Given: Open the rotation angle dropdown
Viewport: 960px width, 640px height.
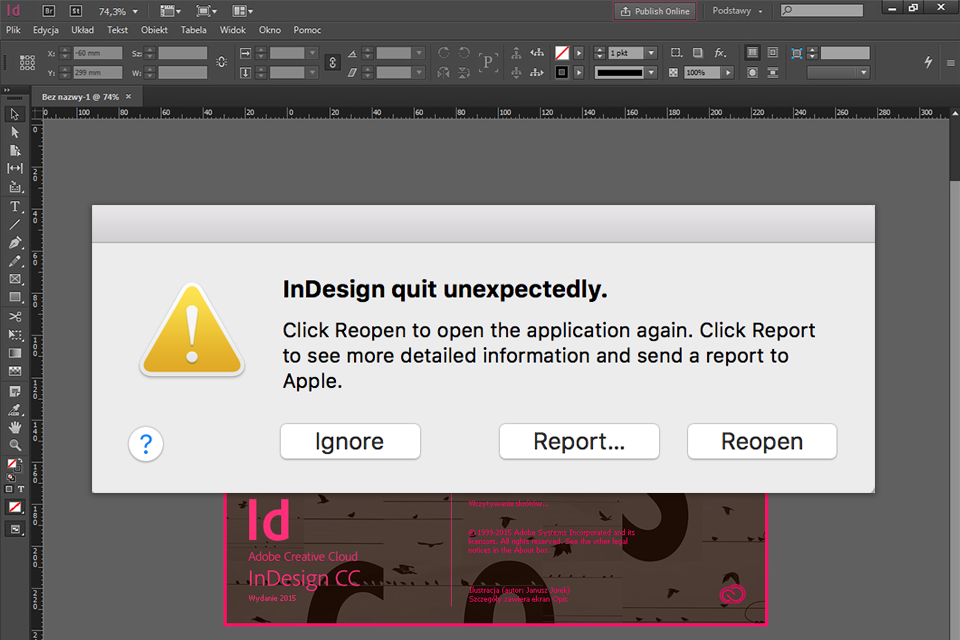Looking at the screenshot, I should click(x=419, y=53).
